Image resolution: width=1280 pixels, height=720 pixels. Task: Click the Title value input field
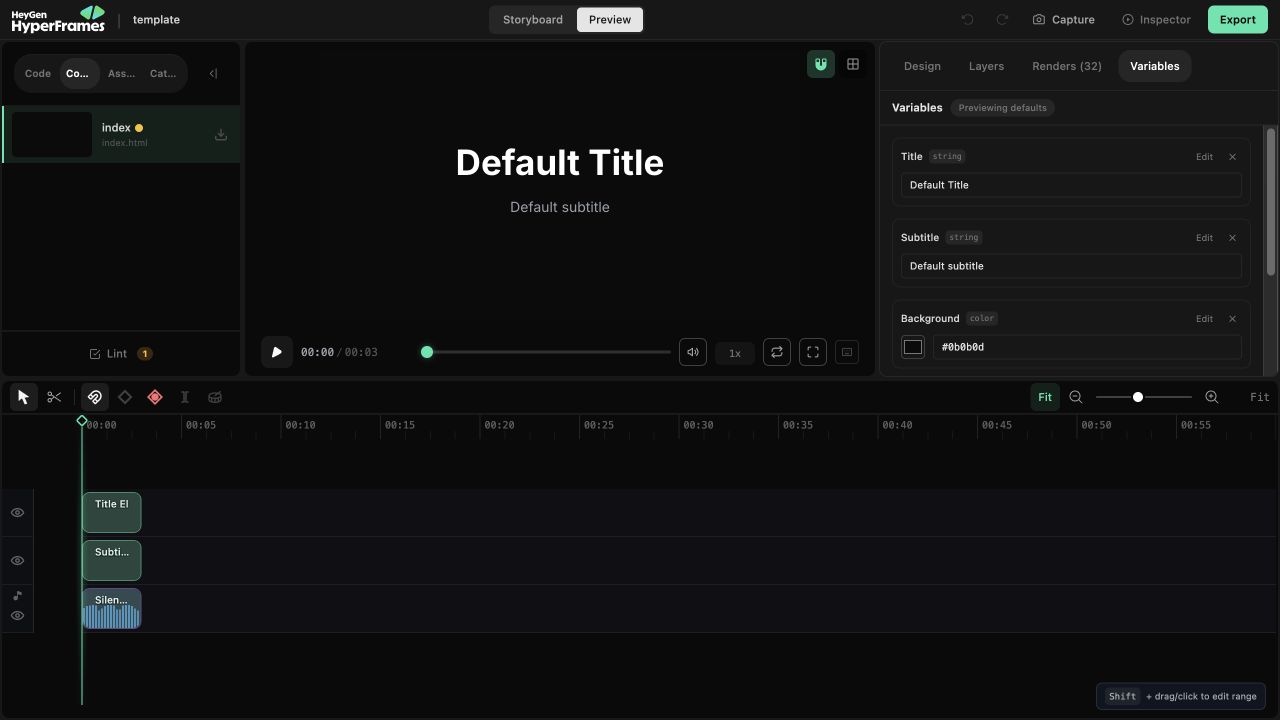pyautogui.click(x=1071, y=185)
